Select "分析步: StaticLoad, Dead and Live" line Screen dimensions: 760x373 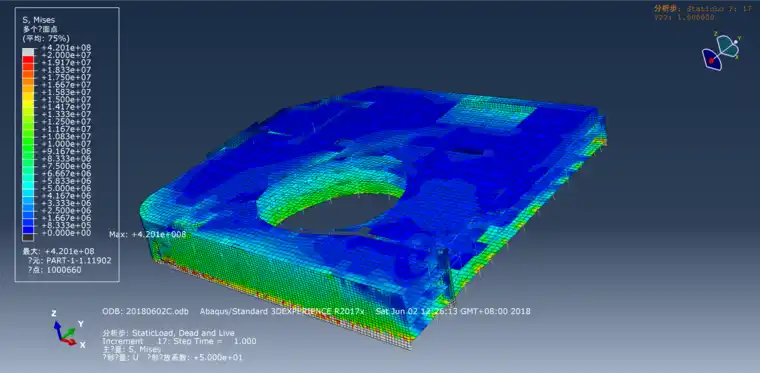tap(169, 333)
